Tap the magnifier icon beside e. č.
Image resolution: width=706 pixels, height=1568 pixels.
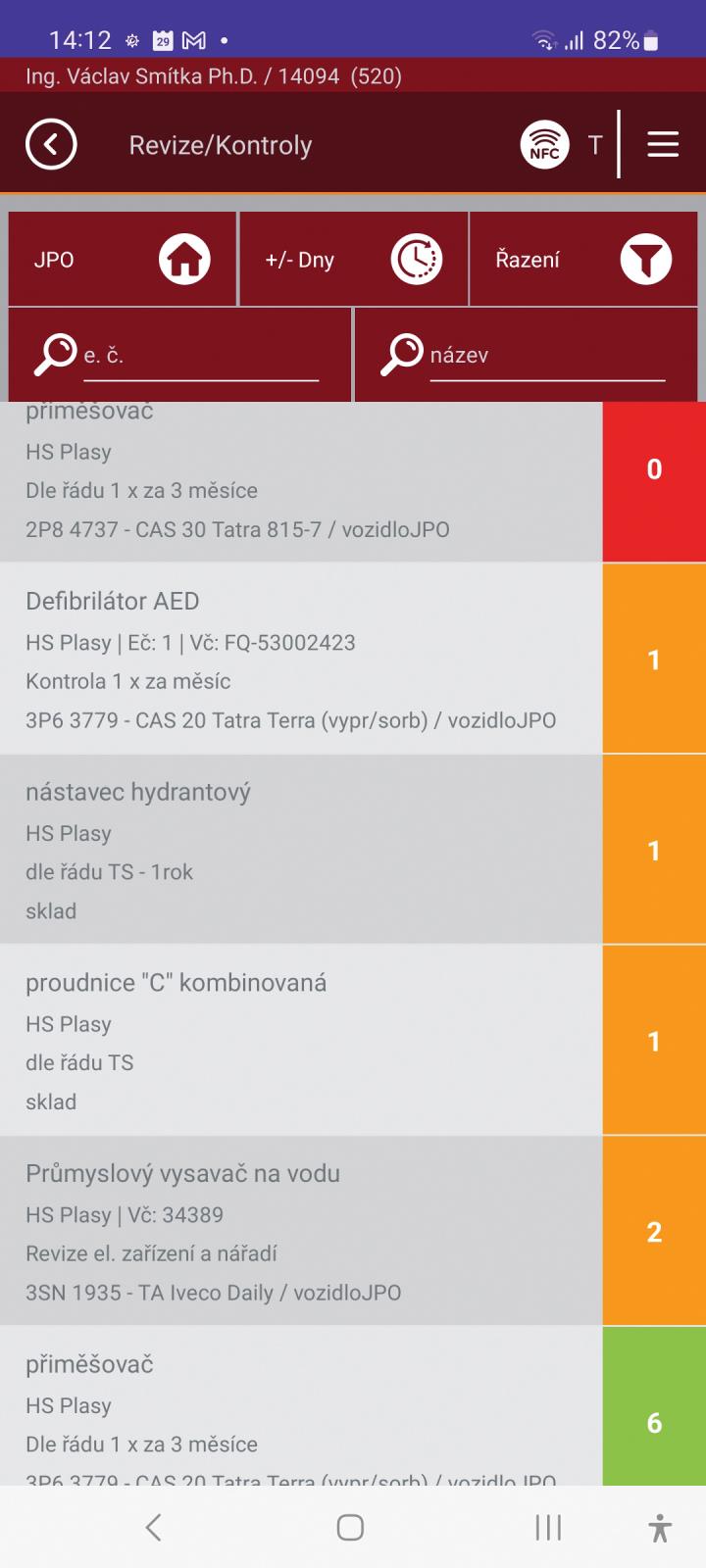pos(55,355)
